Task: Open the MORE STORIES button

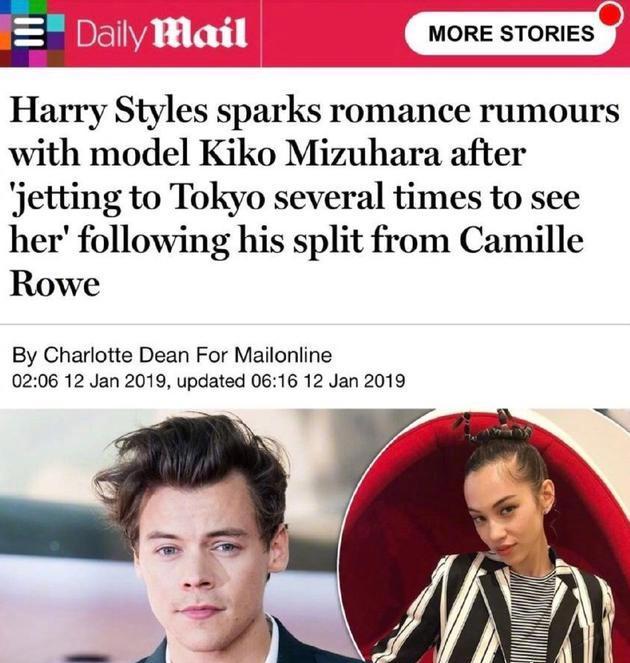Action: point(511,33)
